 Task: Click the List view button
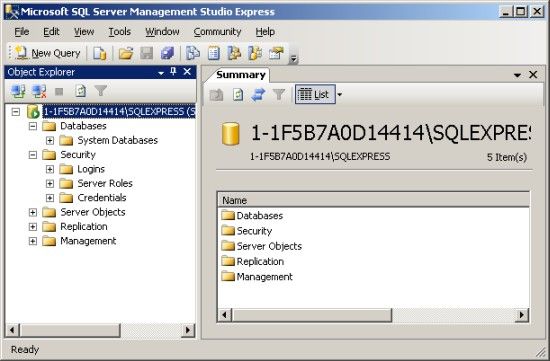[x=315, y=94]
